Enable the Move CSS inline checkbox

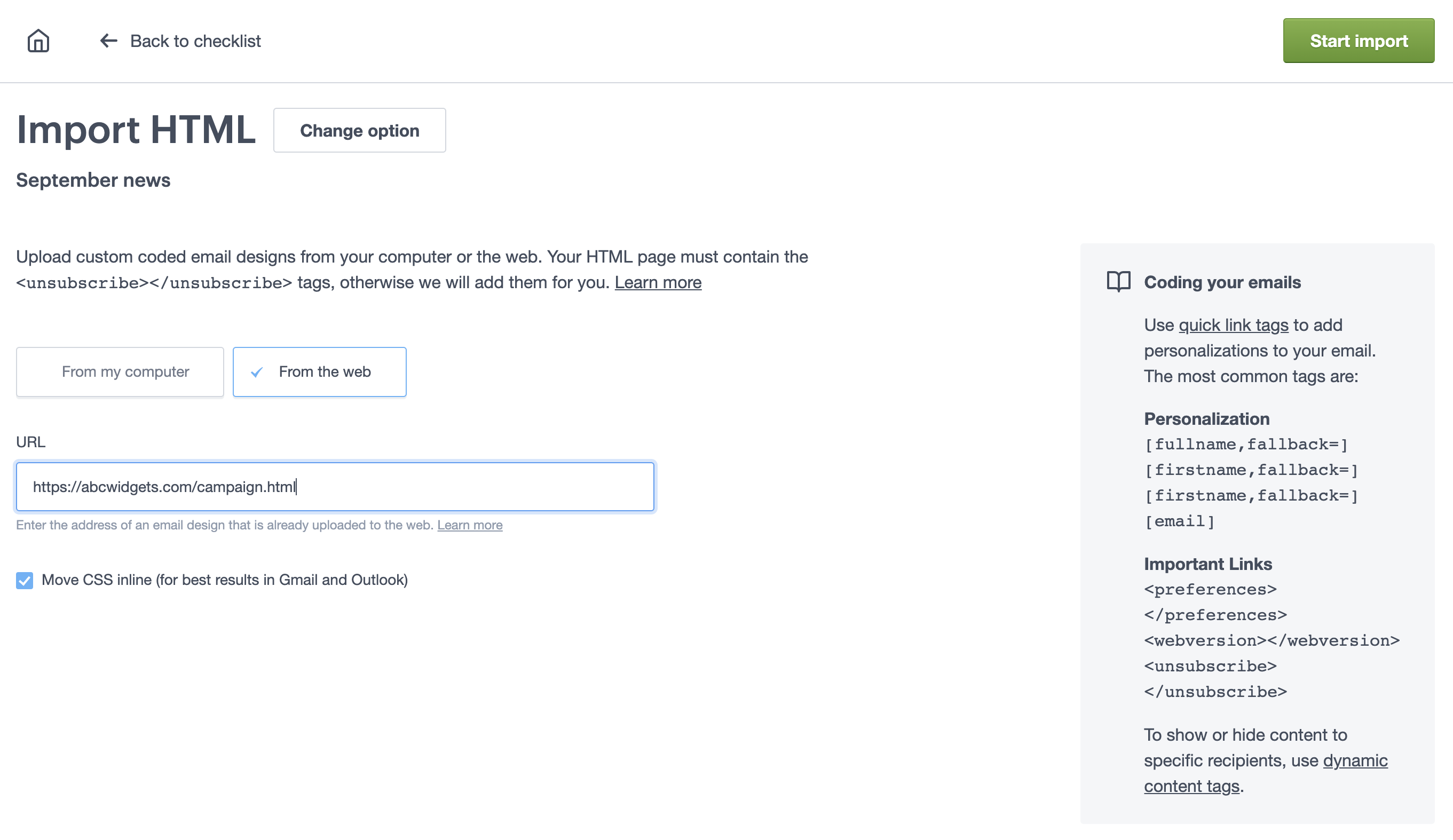(24, 581)
